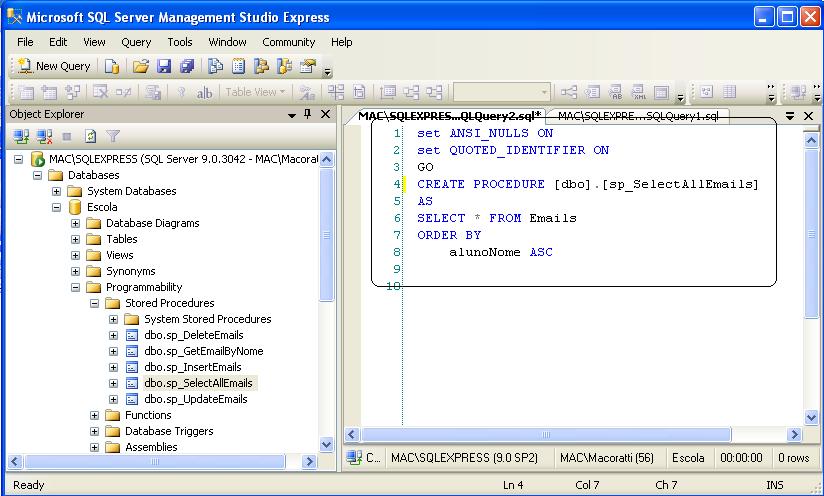Viewport: 824px width, 496px height.
Task: Click the greyed 'ab' text icon
Action: (x=204, y=93)
